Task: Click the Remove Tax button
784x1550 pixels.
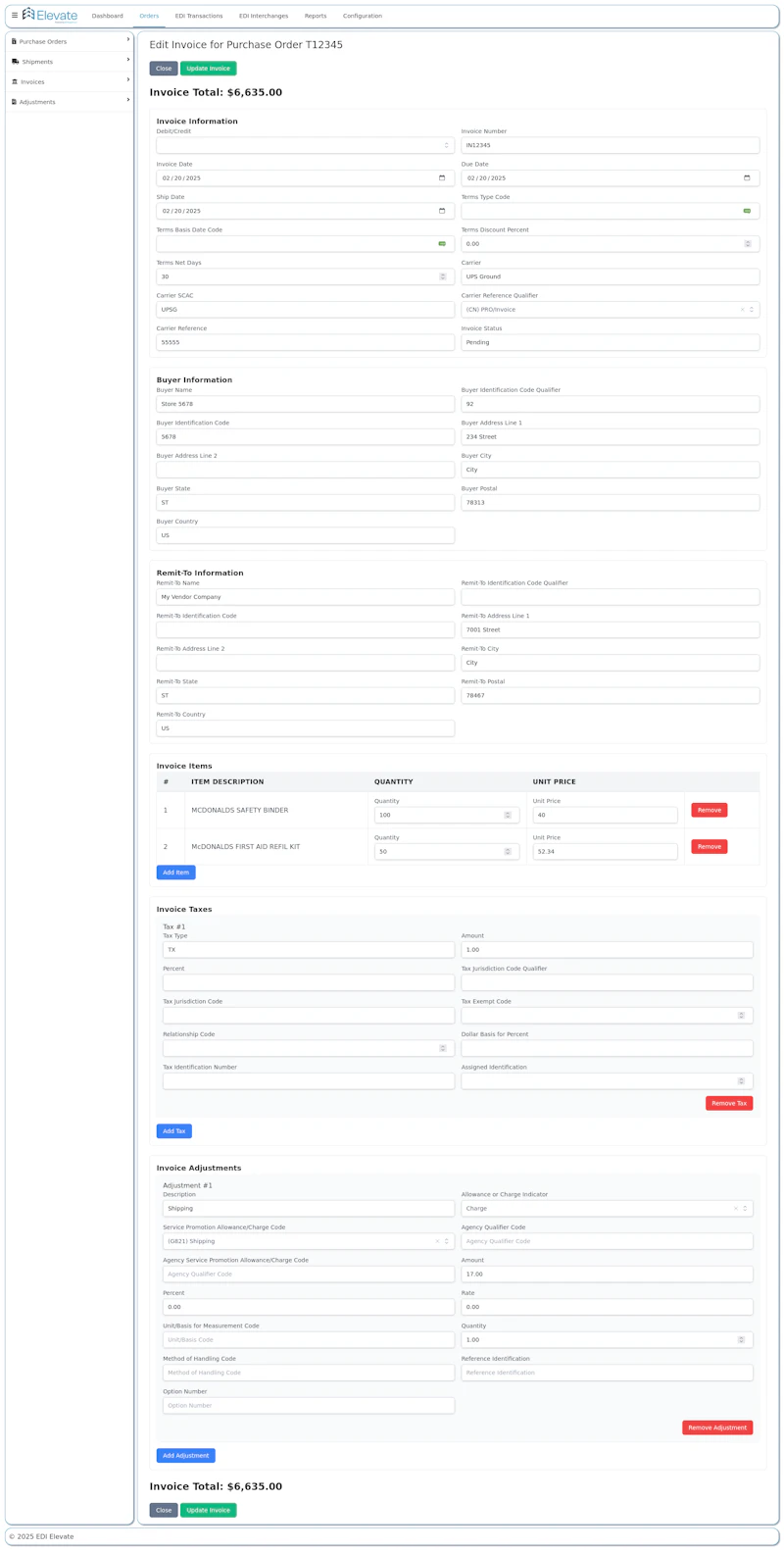Action: (x=729, y=1103)
